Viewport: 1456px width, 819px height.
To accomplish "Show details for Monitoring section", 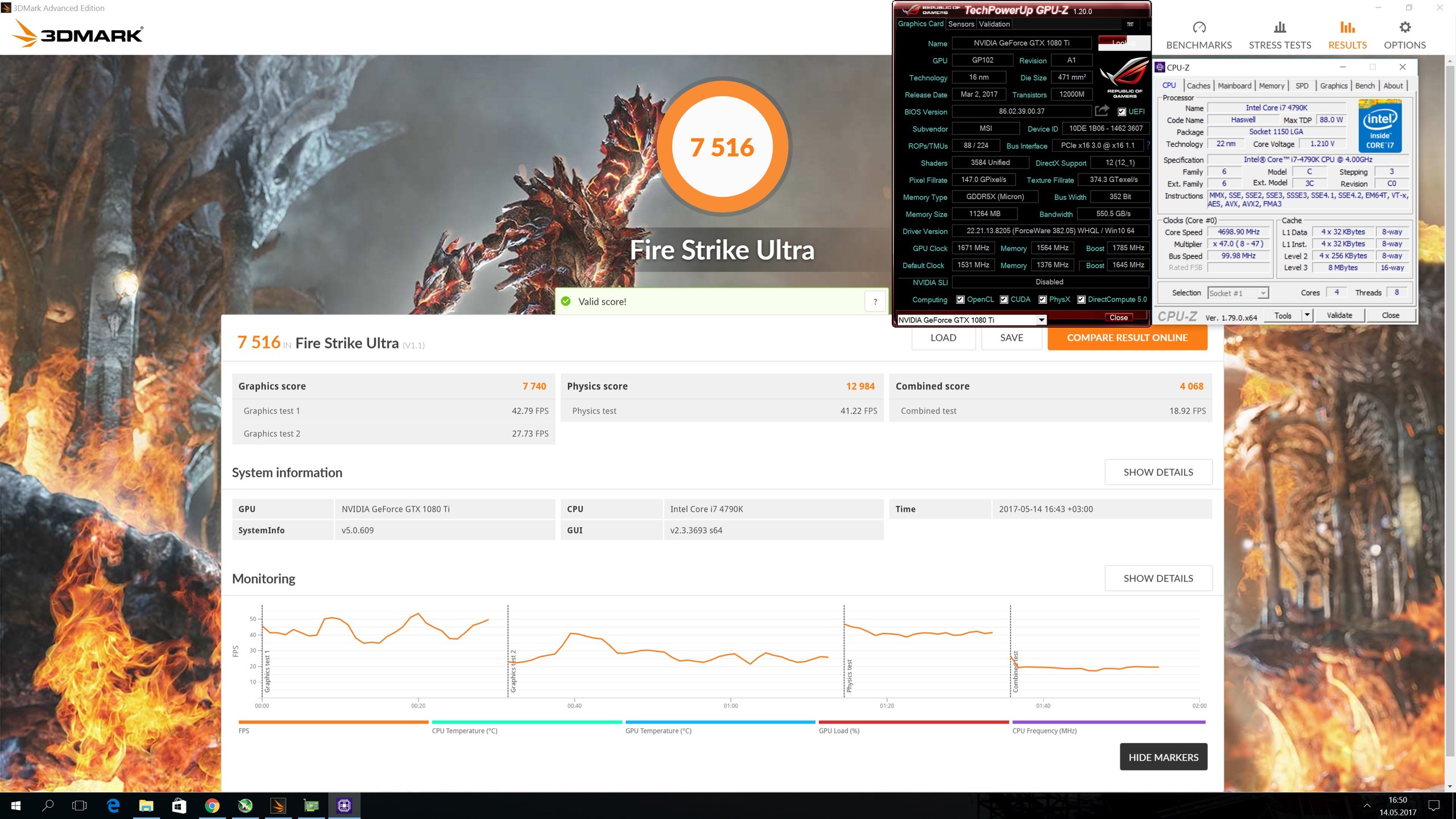I will tap(1159, 578).
